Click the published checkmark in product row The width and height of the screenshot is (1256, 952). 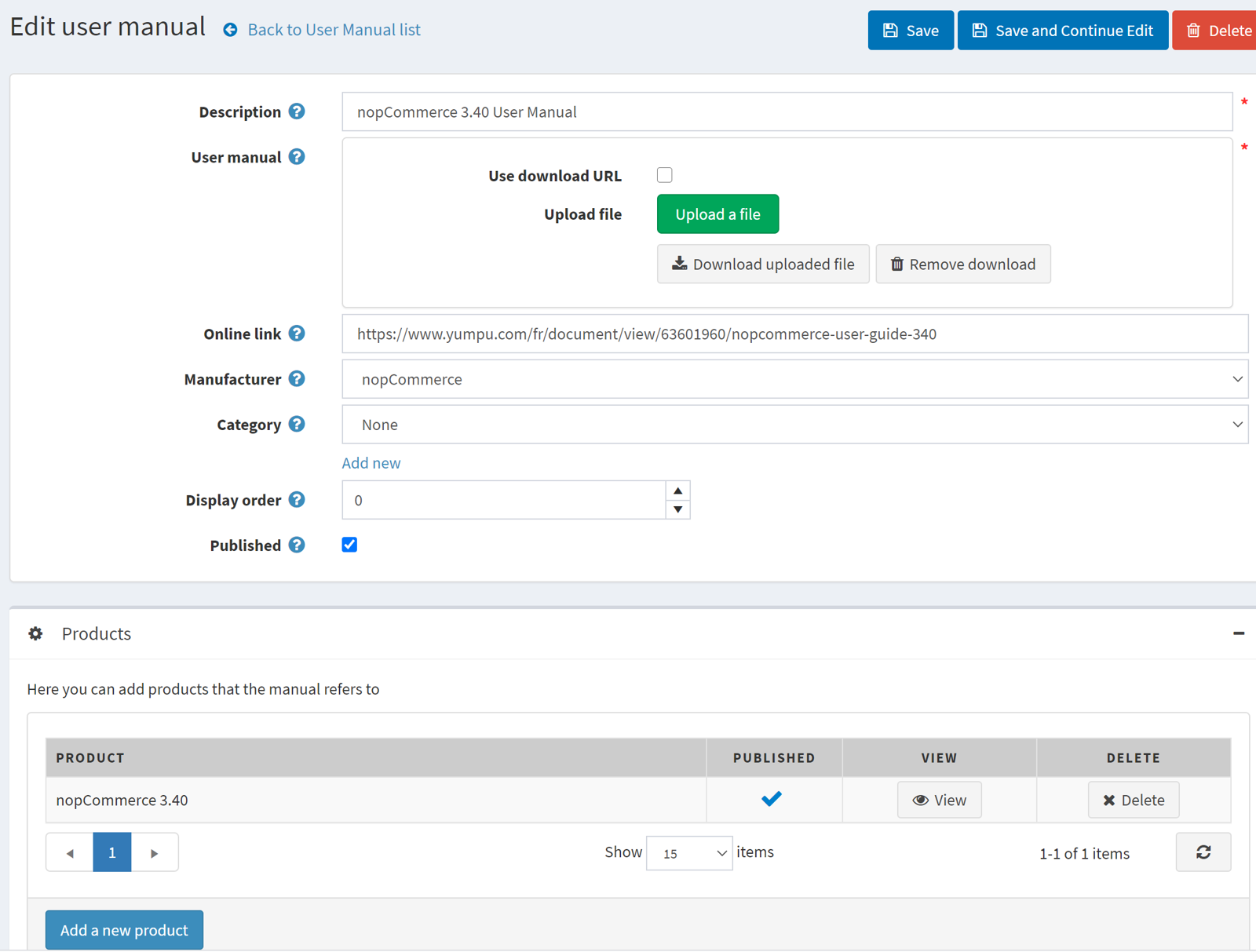(772, 799)
